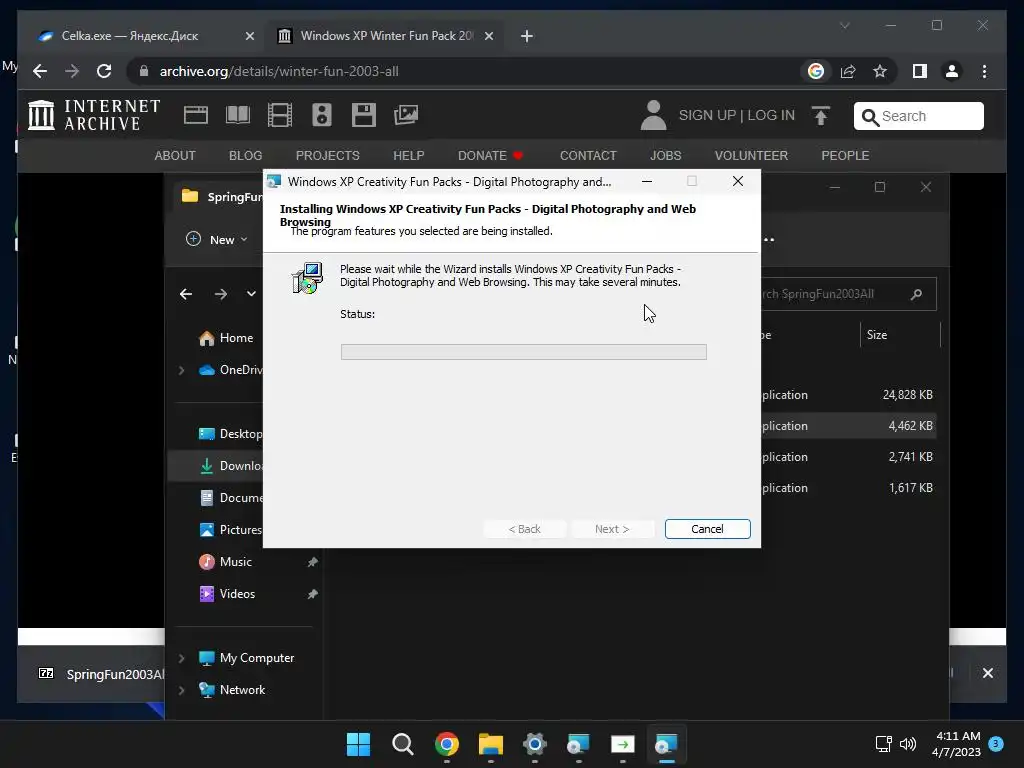Select Home in Explorer sidebar

226,338
